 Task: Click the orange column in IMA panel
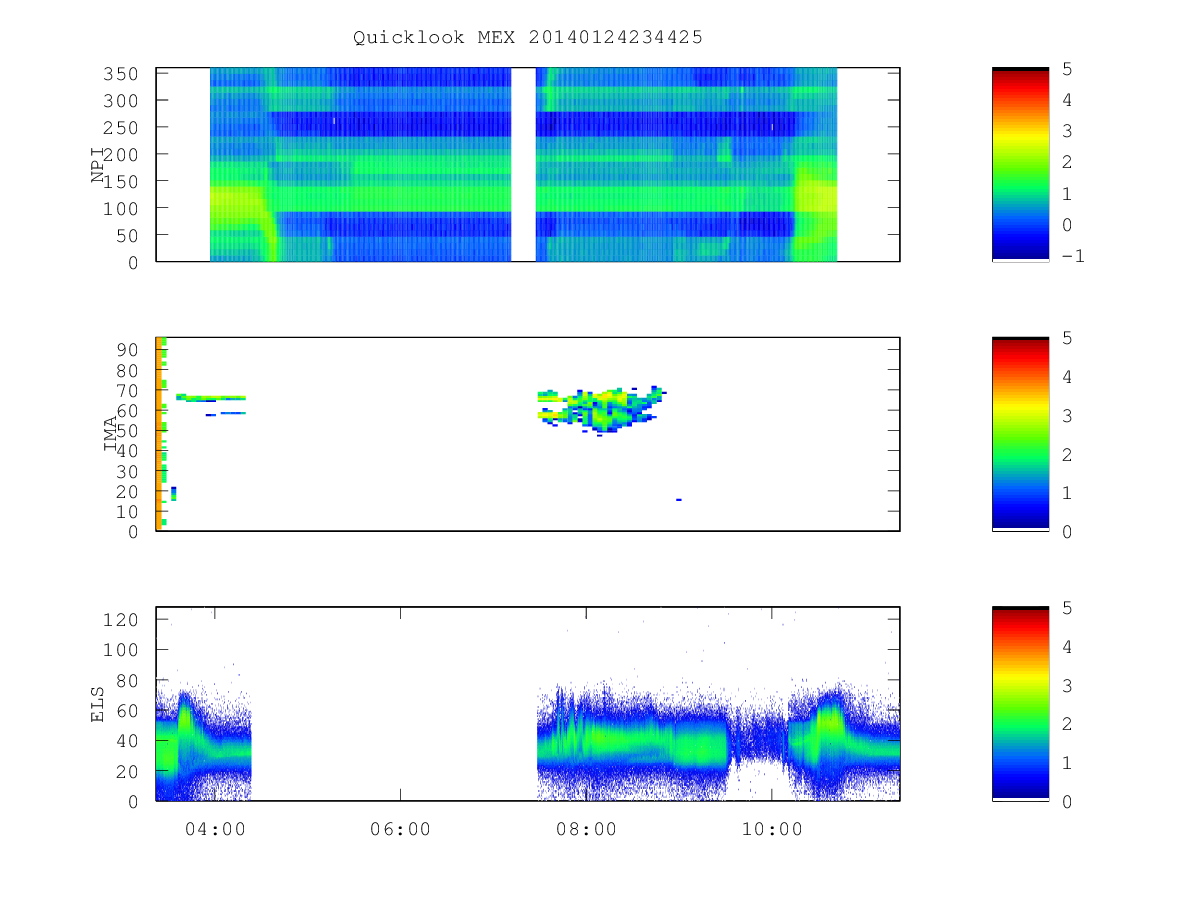158,434
